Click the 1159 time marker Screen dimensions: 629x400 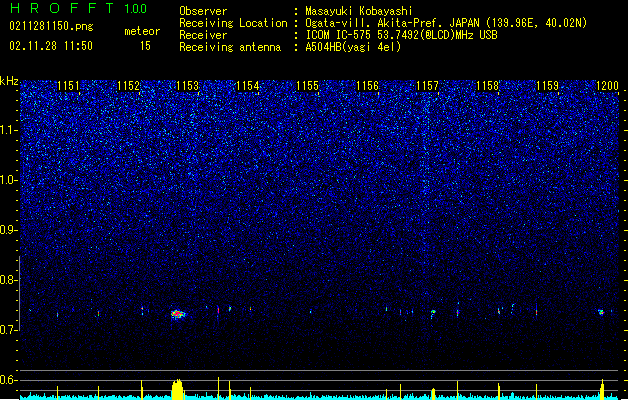click(547, 86)
